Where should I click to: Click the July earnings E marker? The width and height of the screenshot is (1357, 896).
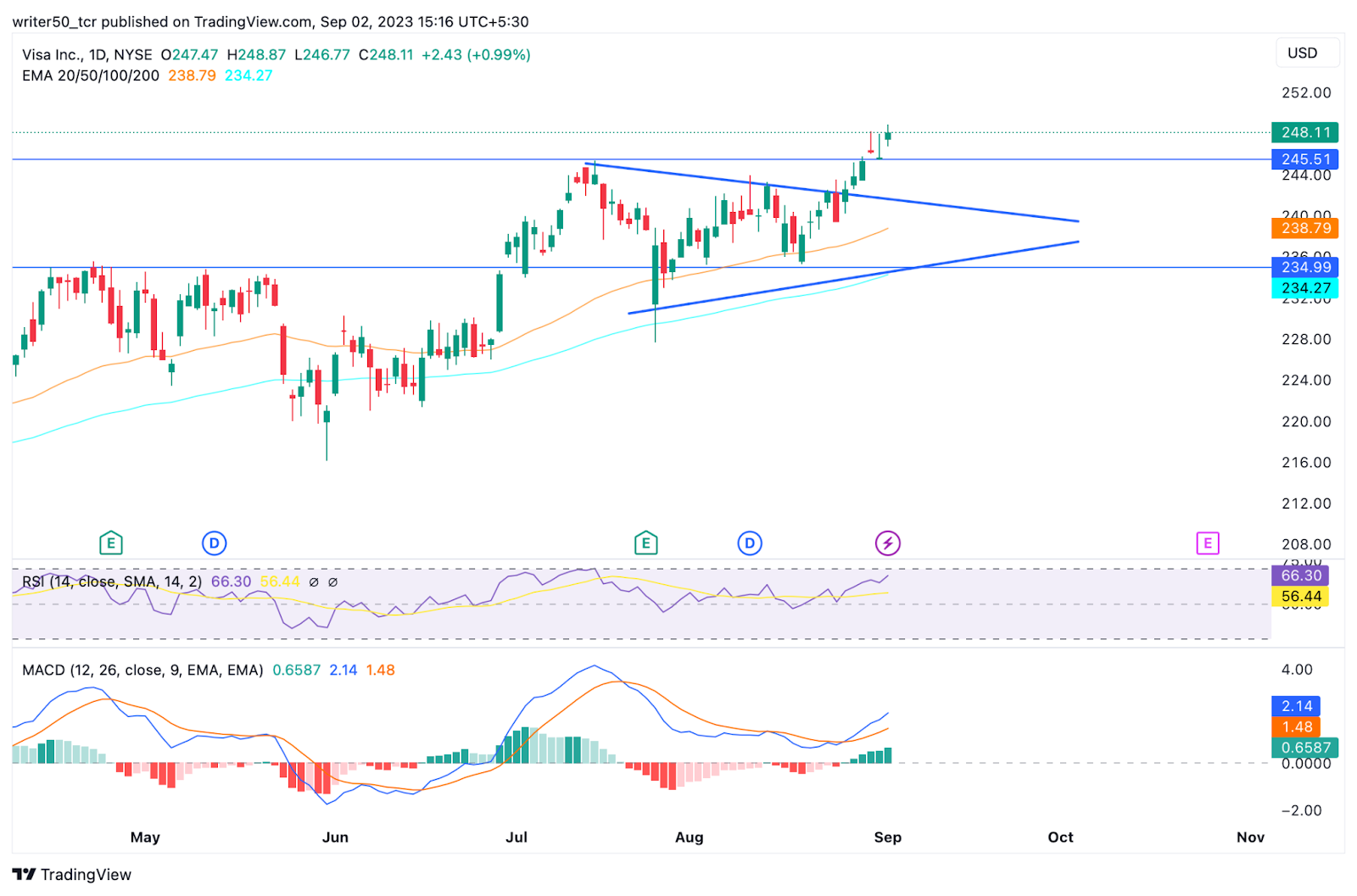[x=645, y=543]
